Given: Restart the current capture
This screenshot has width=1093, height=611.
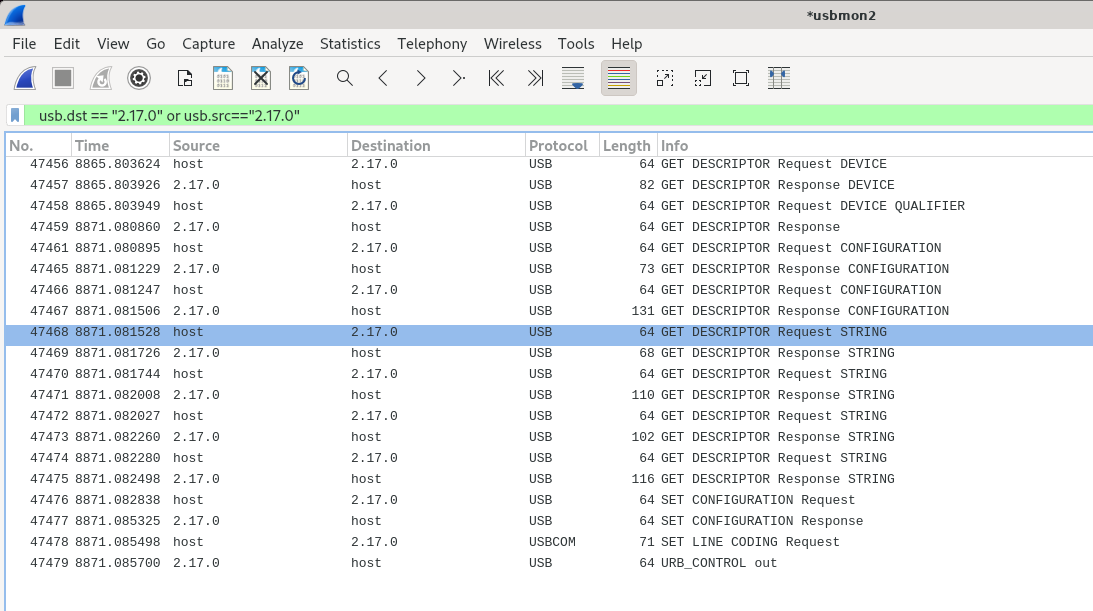Looking at the screenshot, I should coord(101,78).
